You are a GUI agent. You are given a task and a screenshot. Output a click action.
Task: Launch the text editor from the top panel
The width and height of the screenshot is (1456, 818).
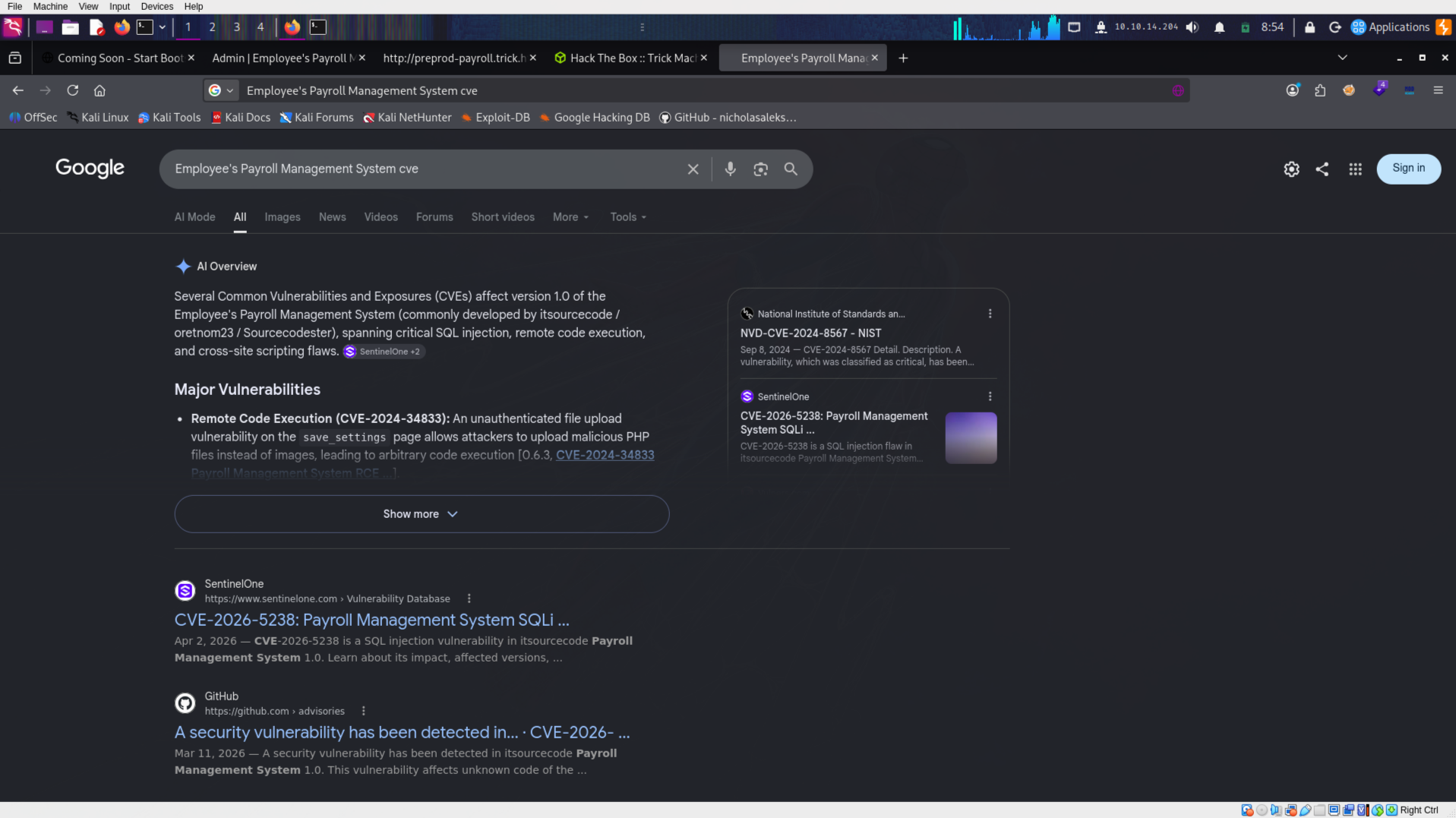(x=96, y=27)
